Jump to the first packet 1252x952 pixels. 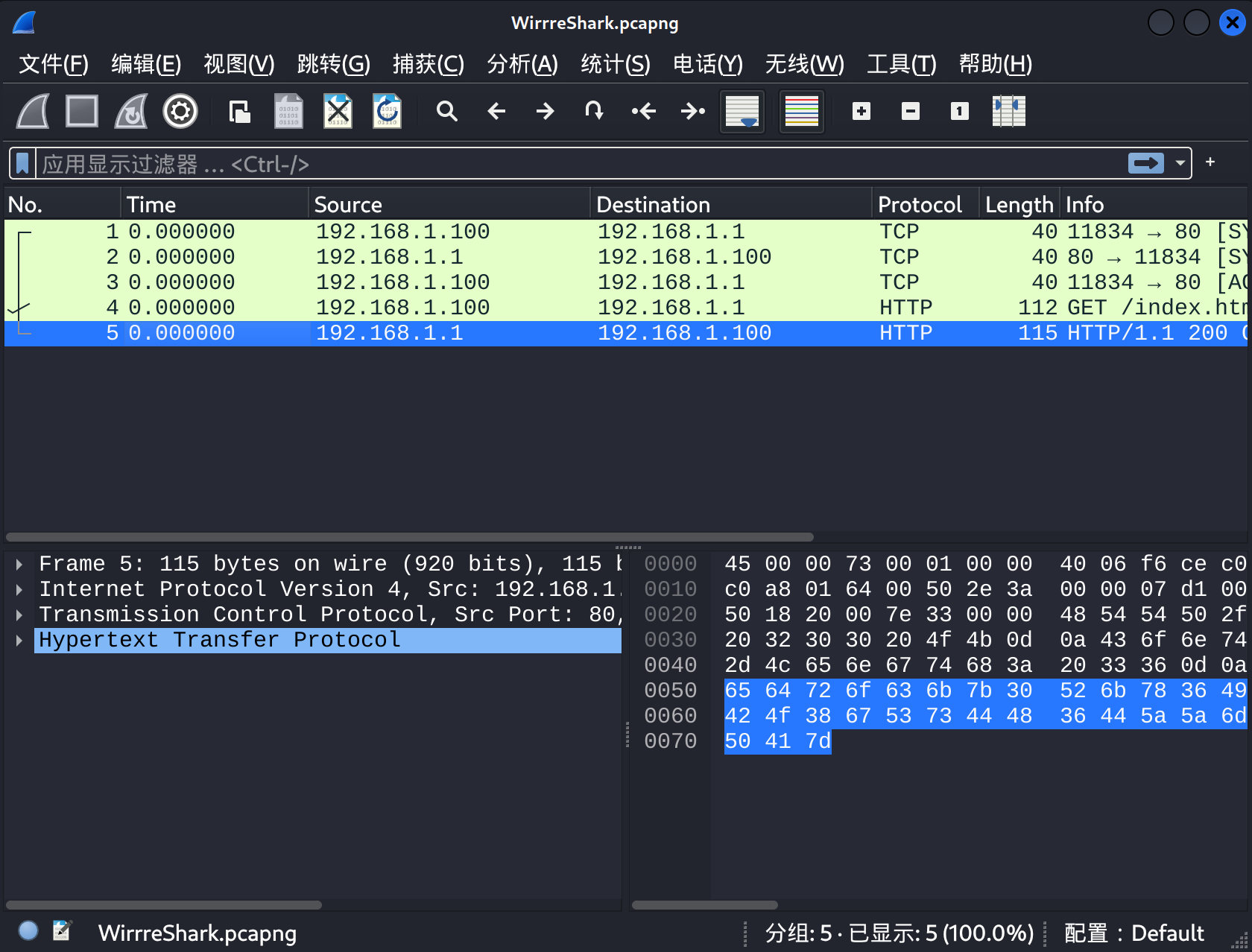[x=643, y=112]
